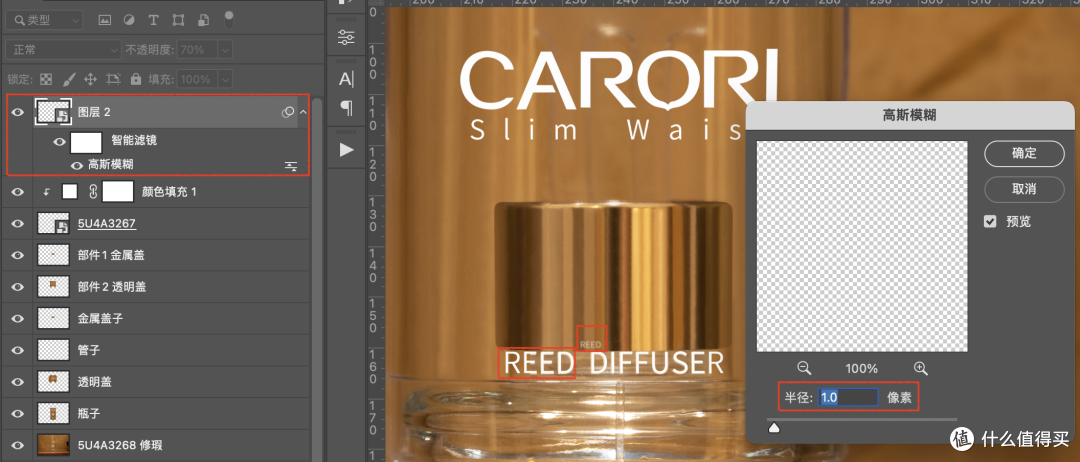Open 高斯模糊 filter blending options icon
This screenshot has height=462, width=1080.
point(291,166)
